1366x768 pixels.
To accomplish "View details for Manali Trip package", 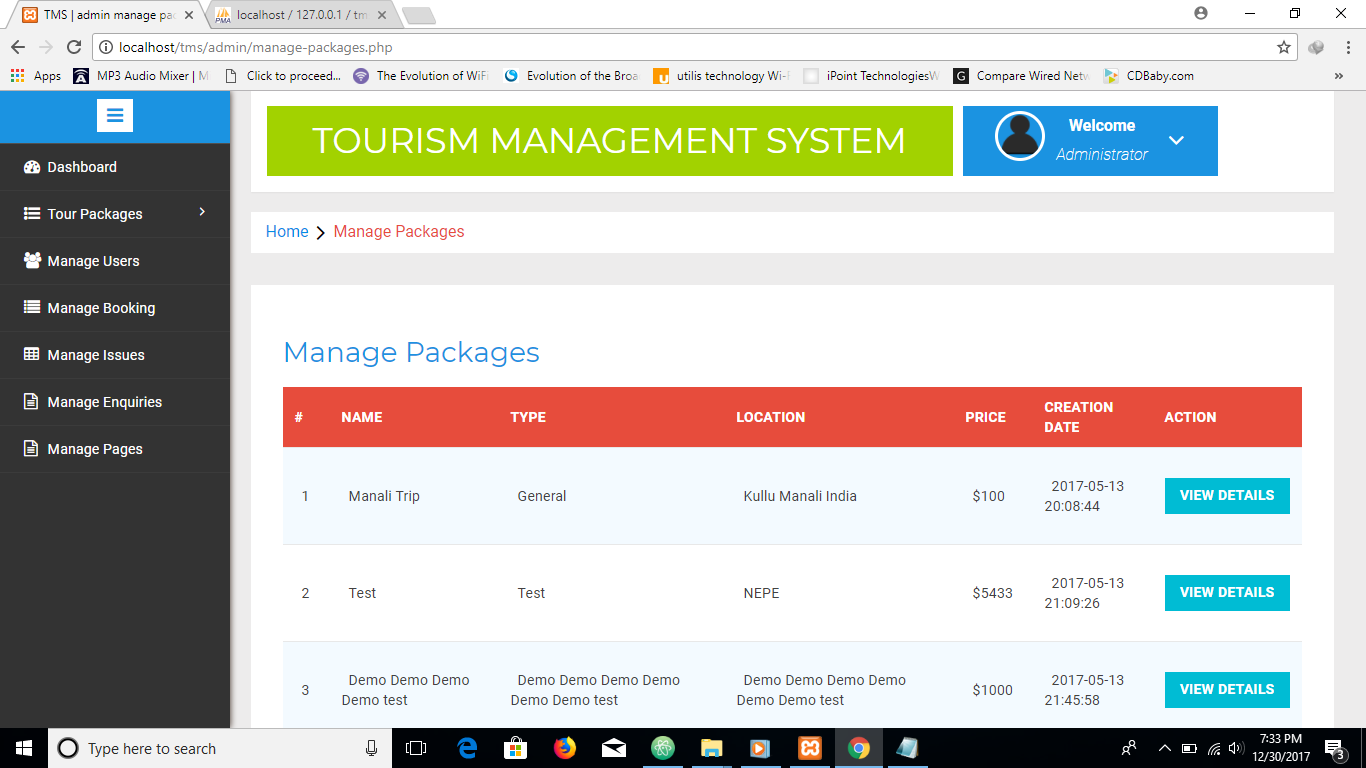I will (x=1226, y=495).
